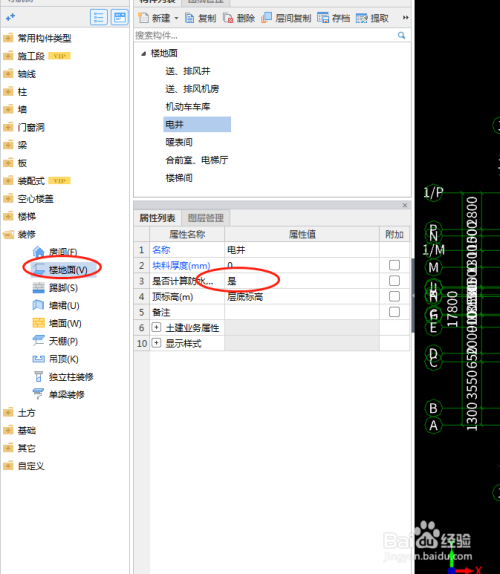Image resolution: width=500 pixels, height=574 pixels.
Task: Select 合前室、电梯厅 in component list
Action: 197,160
